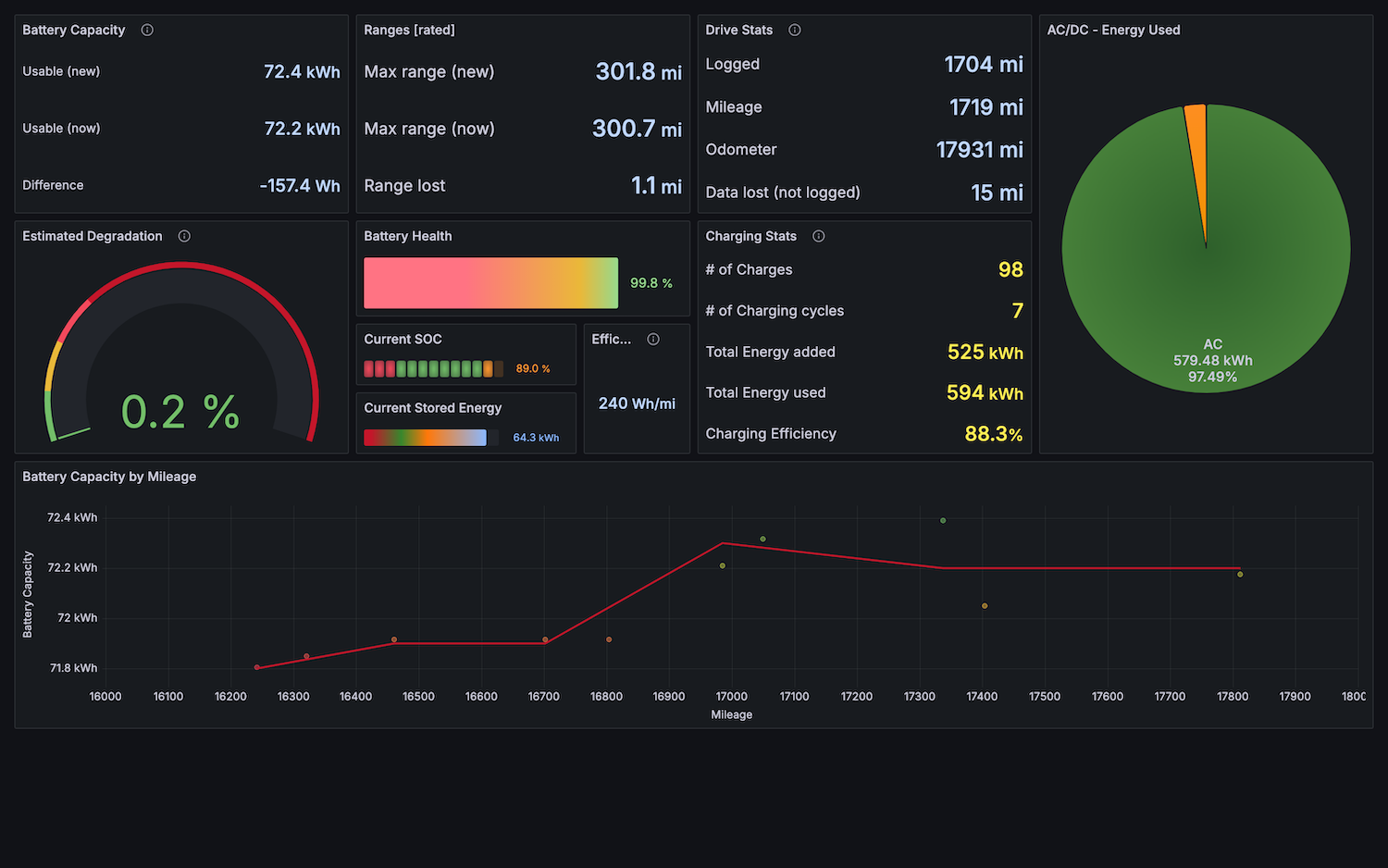Open the Ranges [rated] panel title menu

[409, 30]
